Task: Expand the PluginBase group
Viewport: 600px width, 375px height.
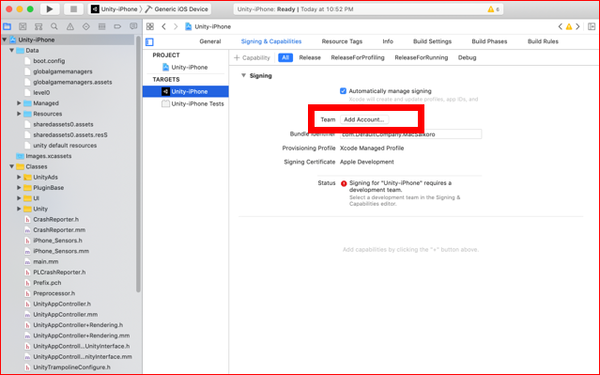Action: (x=19, y=188)
